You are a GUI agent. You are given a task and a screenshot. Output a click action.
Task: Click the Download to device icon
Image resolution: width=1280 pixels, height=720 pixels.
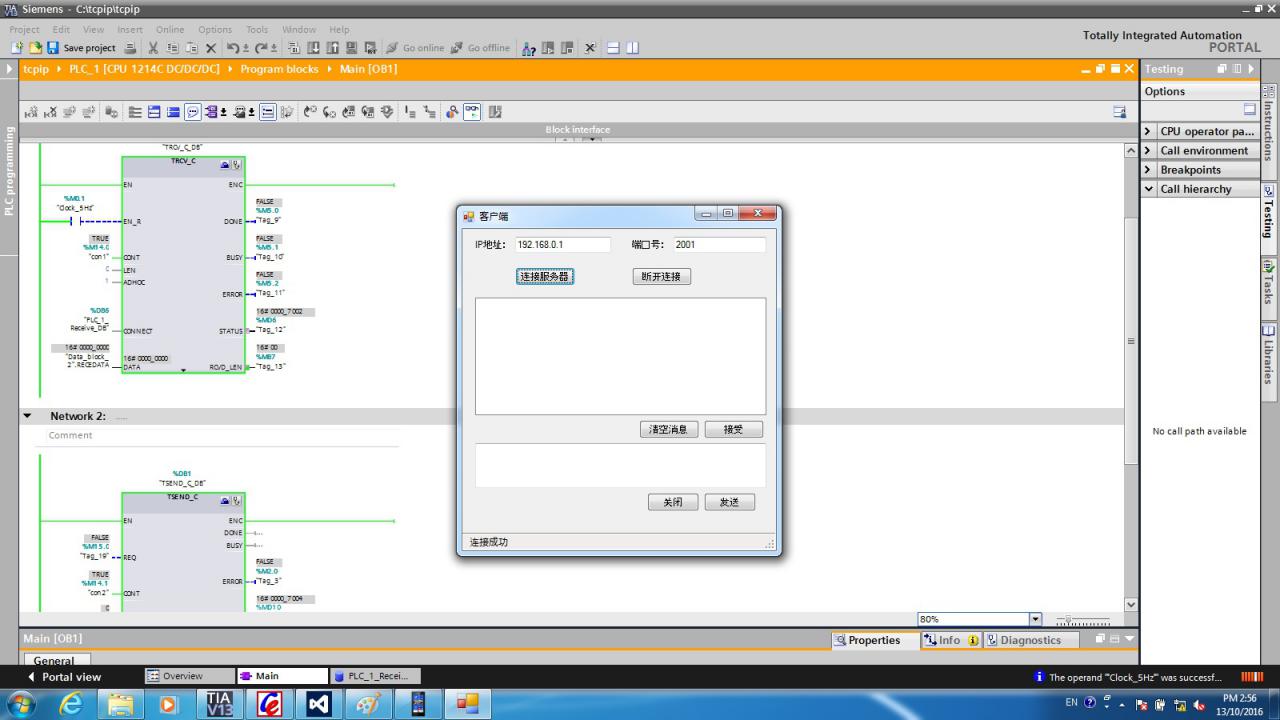point(313,48)
